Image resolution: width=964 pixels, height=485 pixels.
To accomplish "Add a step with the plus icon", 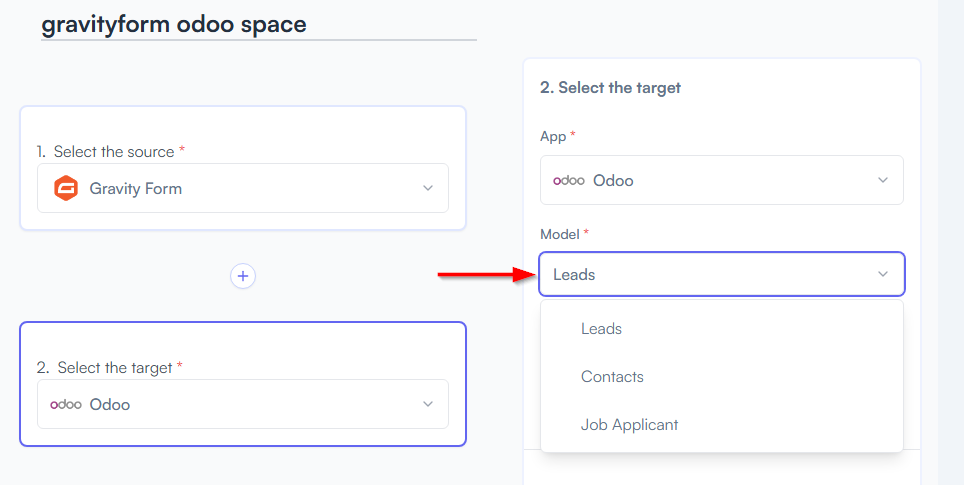I will point(243,276).
